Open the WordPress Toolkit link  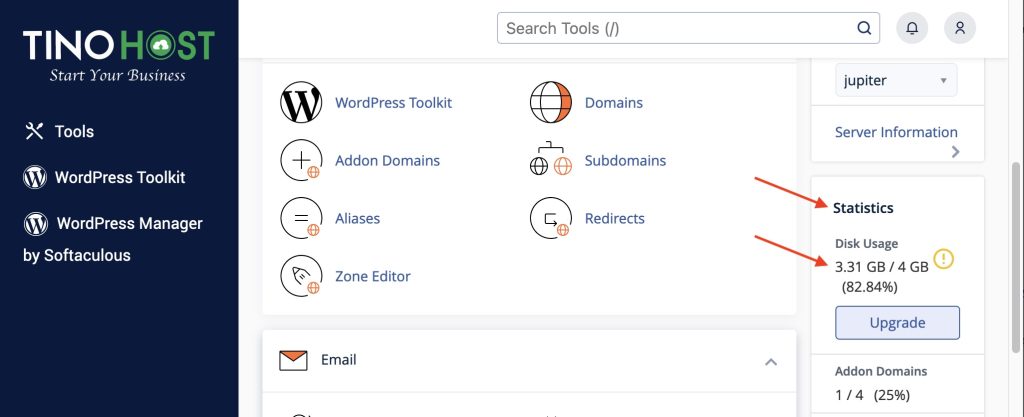click(x=393, y=103)
